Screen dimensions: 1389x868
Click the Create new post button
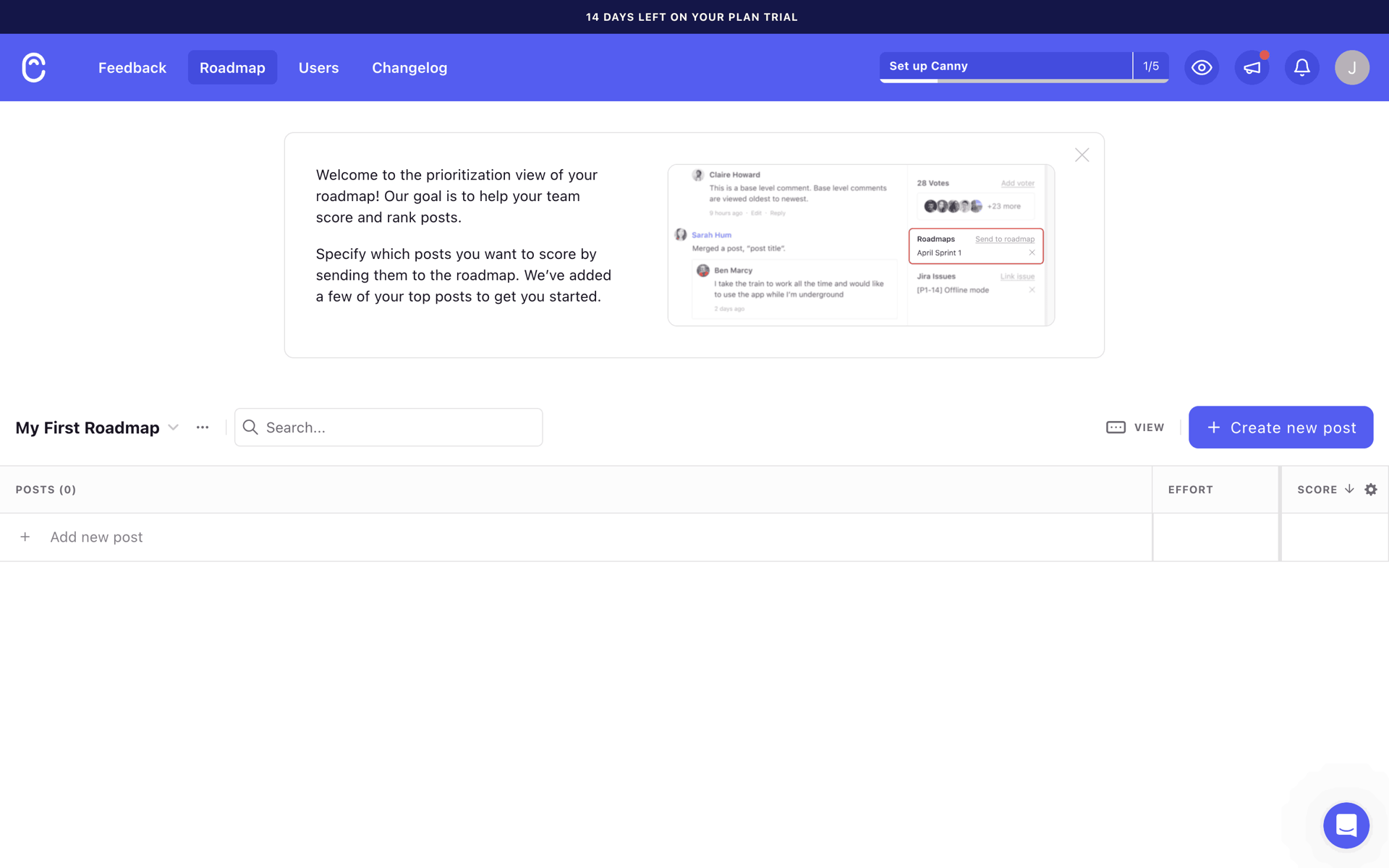tap(1280, 427)
